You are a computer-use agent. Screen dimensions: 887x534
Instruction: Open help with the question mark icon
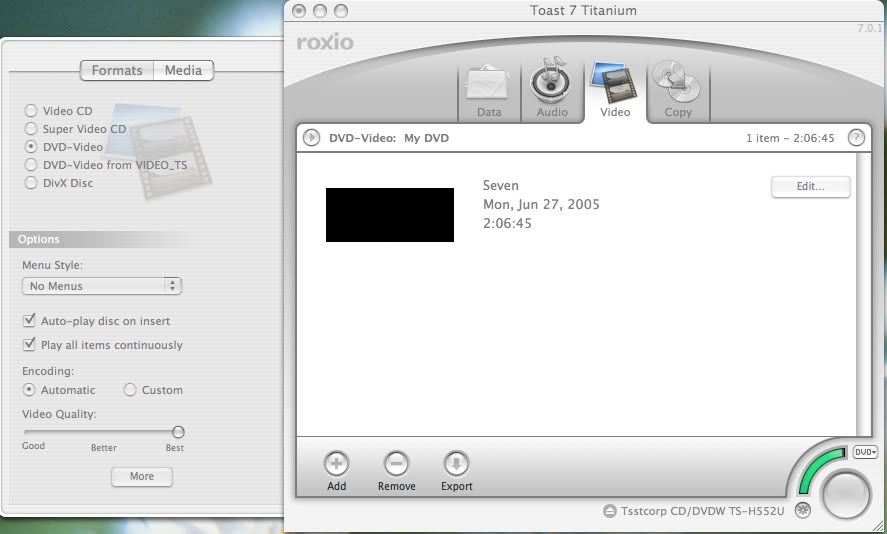coord(856,137)
